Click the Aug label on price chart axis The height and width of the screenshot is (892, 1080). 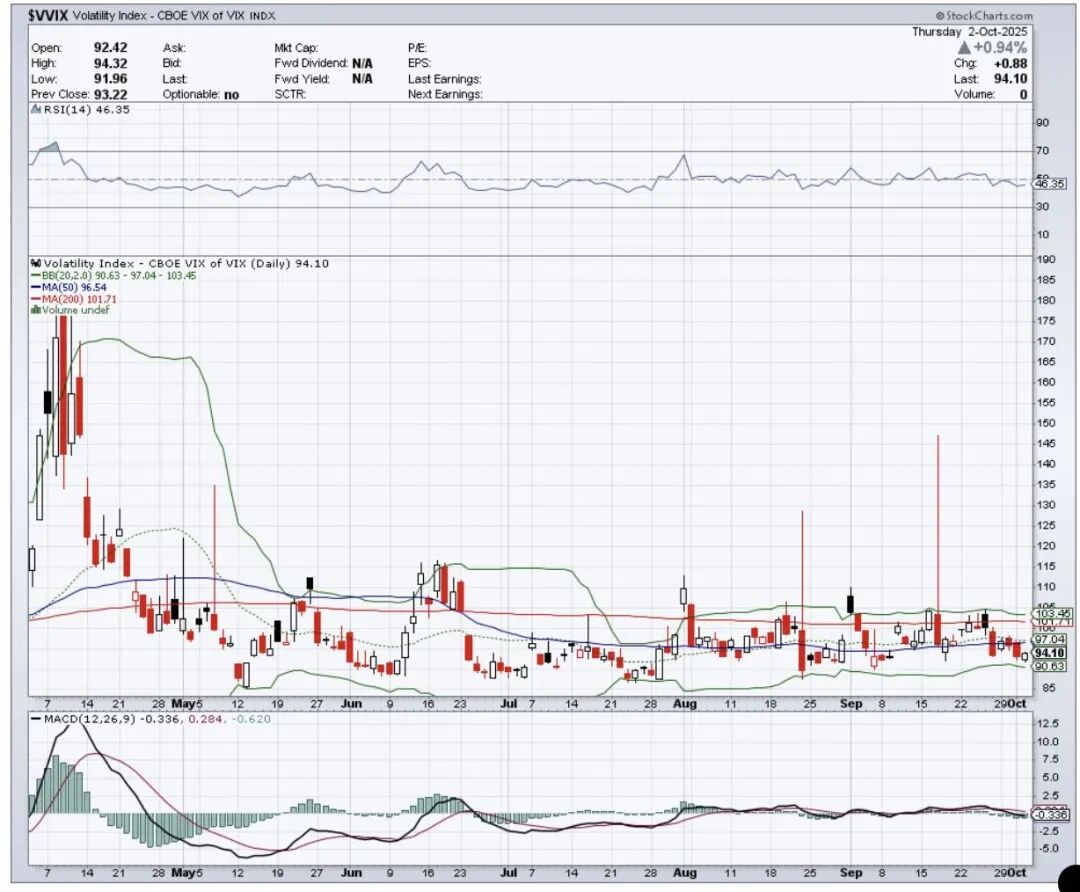tap(685, 703)
